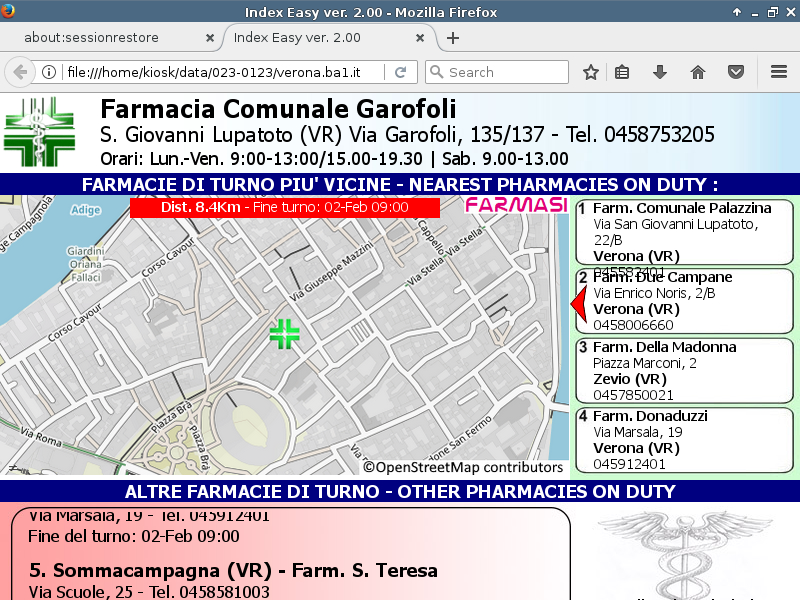Image resolution: width=800 pixels, height=600 pixels.
Task: Go to the browser home page icon
Action: (x=698, y=72)
